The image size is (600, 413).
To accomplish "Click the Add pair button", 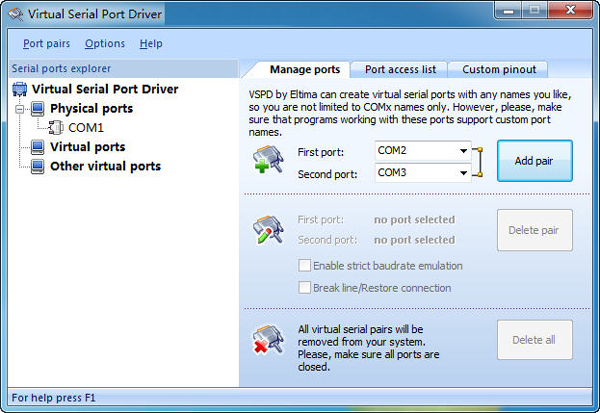I will [x=535, y=161].
